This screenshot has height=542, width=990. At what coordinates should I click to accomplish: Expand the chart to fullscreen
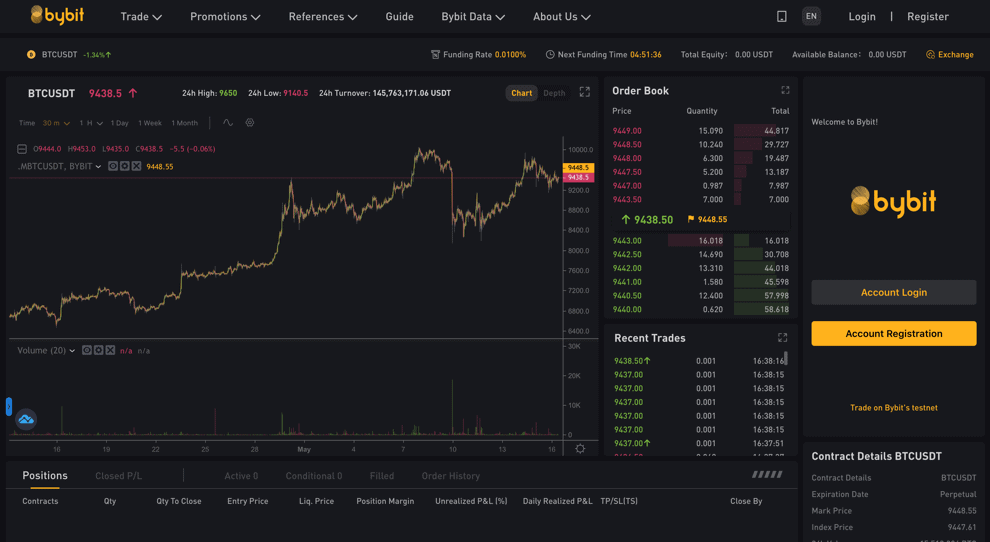(x=585, y=92)
